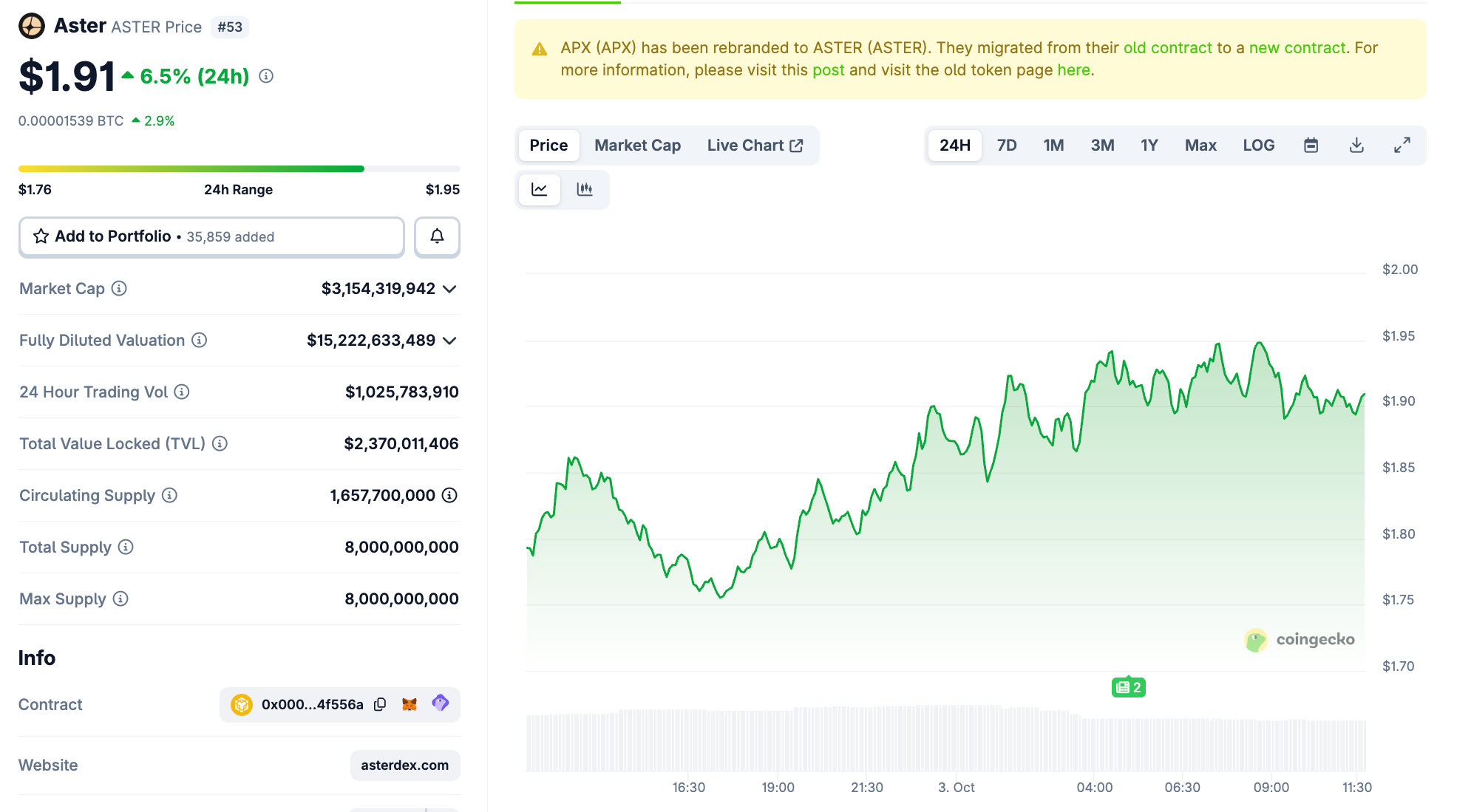Click the 'post' link in the rebrand notice
This screenshot has height=812, width=1471.
(x=828, y=69)
